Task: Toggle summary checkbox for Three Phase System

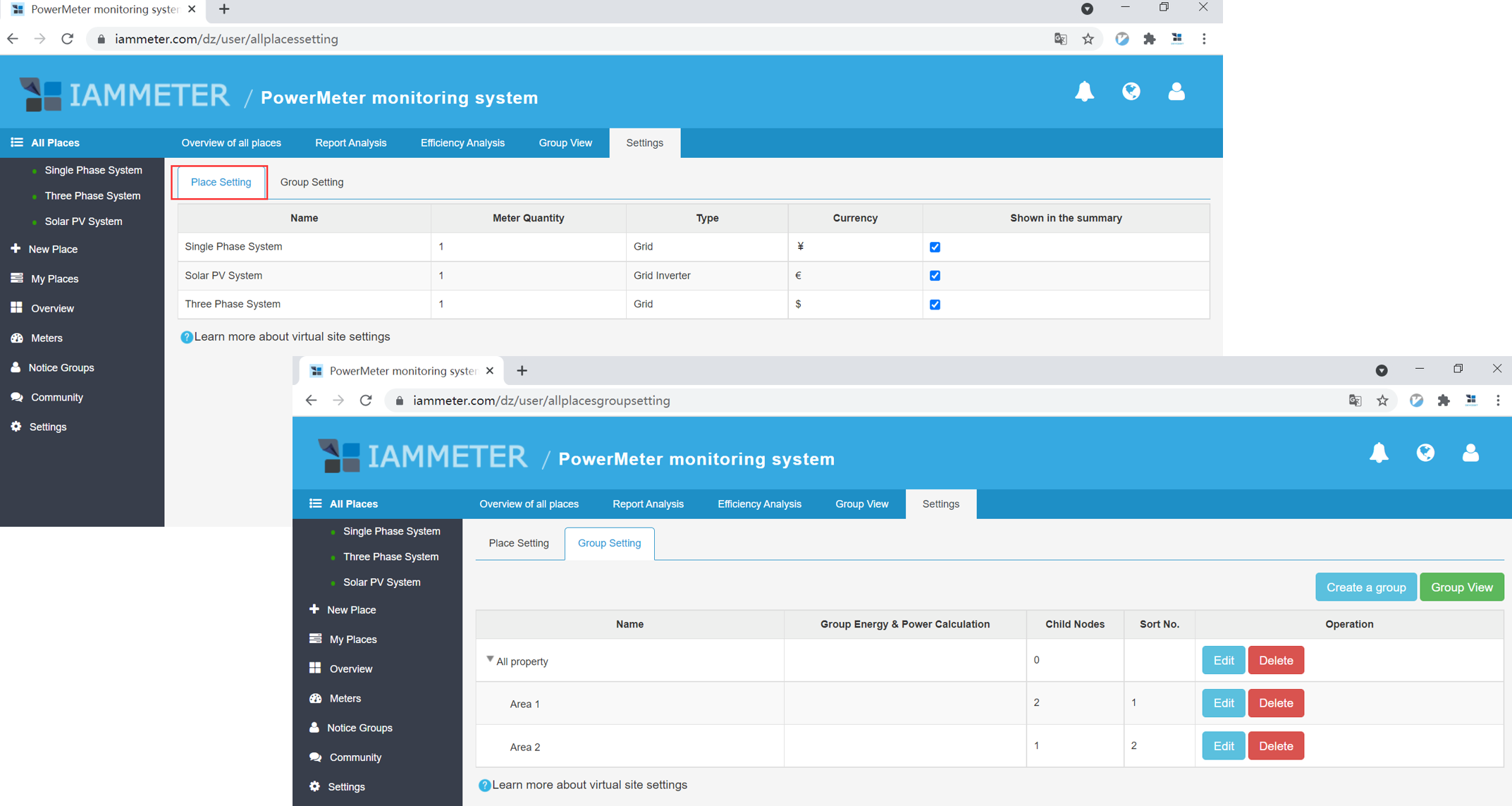Action: point(935,305)
